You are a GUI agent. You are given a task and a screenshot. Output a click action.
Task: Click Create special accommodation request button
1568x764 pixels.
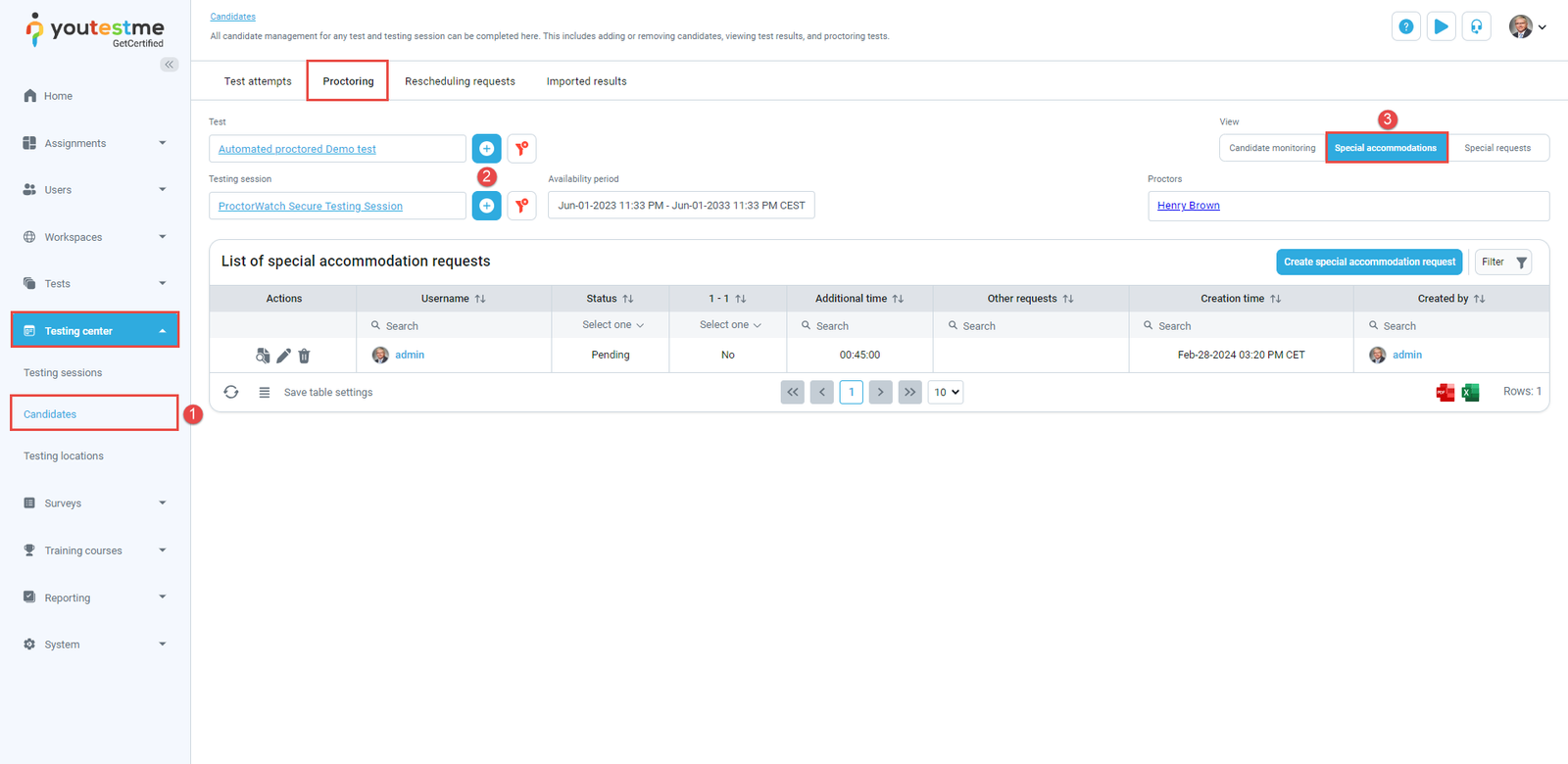tap(1369, 263)
